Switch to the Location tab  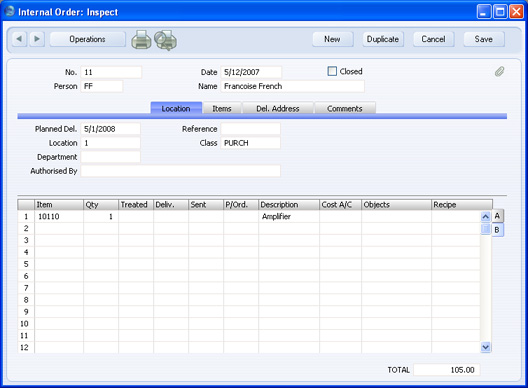tap(176, 108)
